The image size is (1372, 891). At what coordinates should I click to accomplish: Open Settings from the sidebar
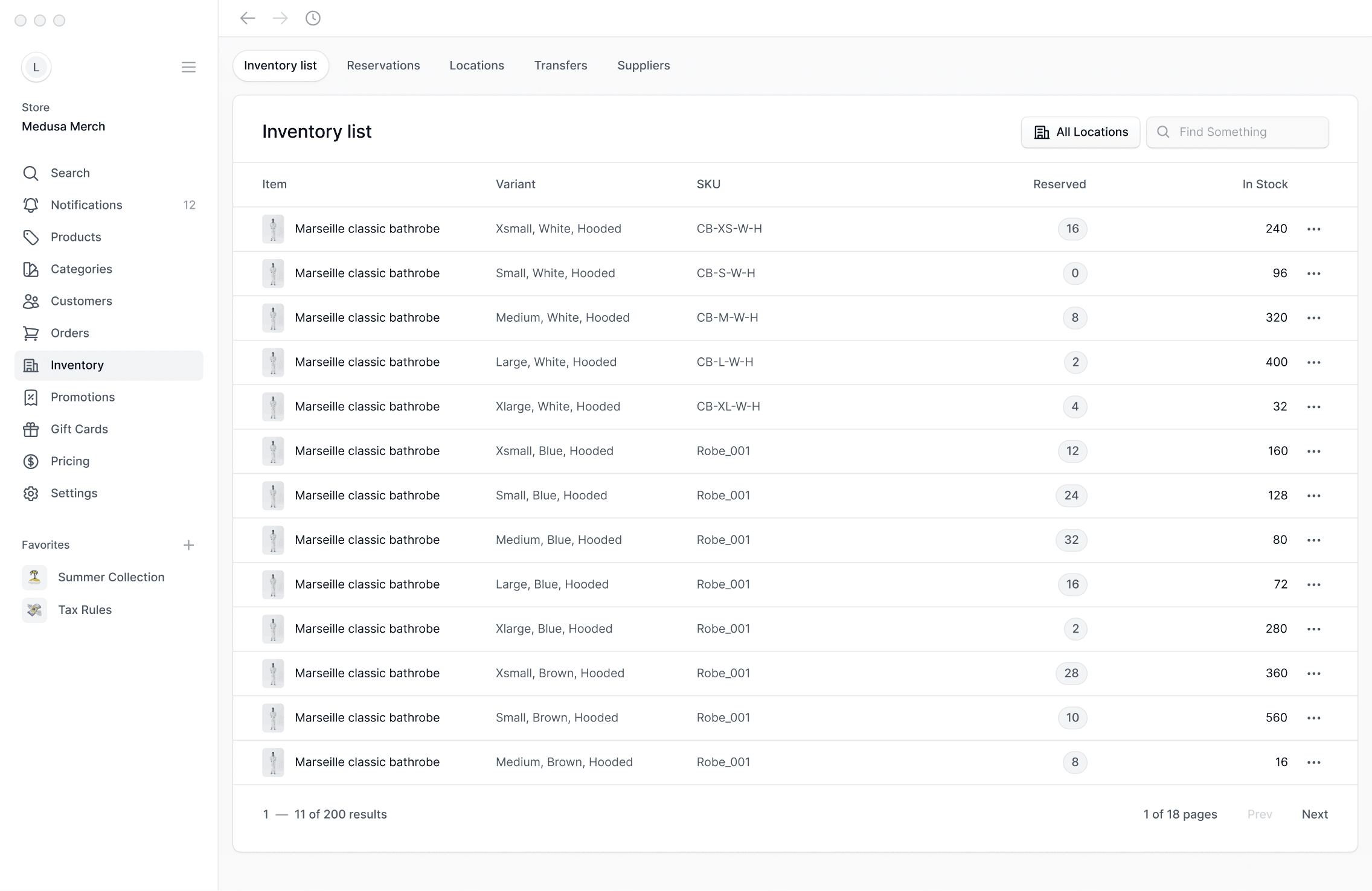click(74, 493)
